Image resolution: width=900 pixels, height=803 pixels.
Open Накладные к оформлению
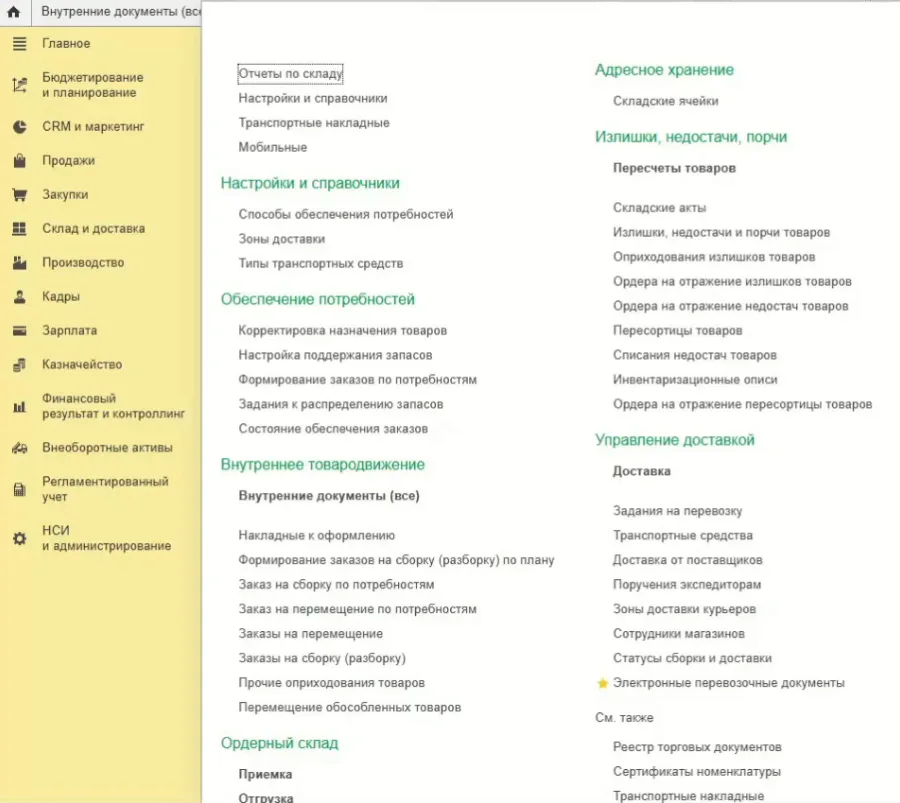tap(317, 535)
